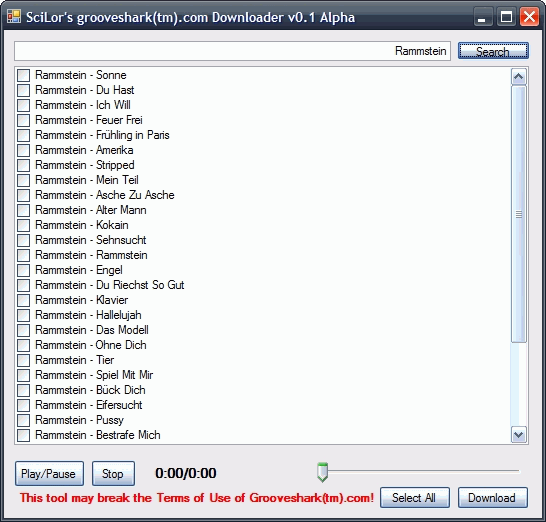Check Rammstein - Du Riechst So Gut box
This screenshot has height=522, width=546.
[23, 285]
